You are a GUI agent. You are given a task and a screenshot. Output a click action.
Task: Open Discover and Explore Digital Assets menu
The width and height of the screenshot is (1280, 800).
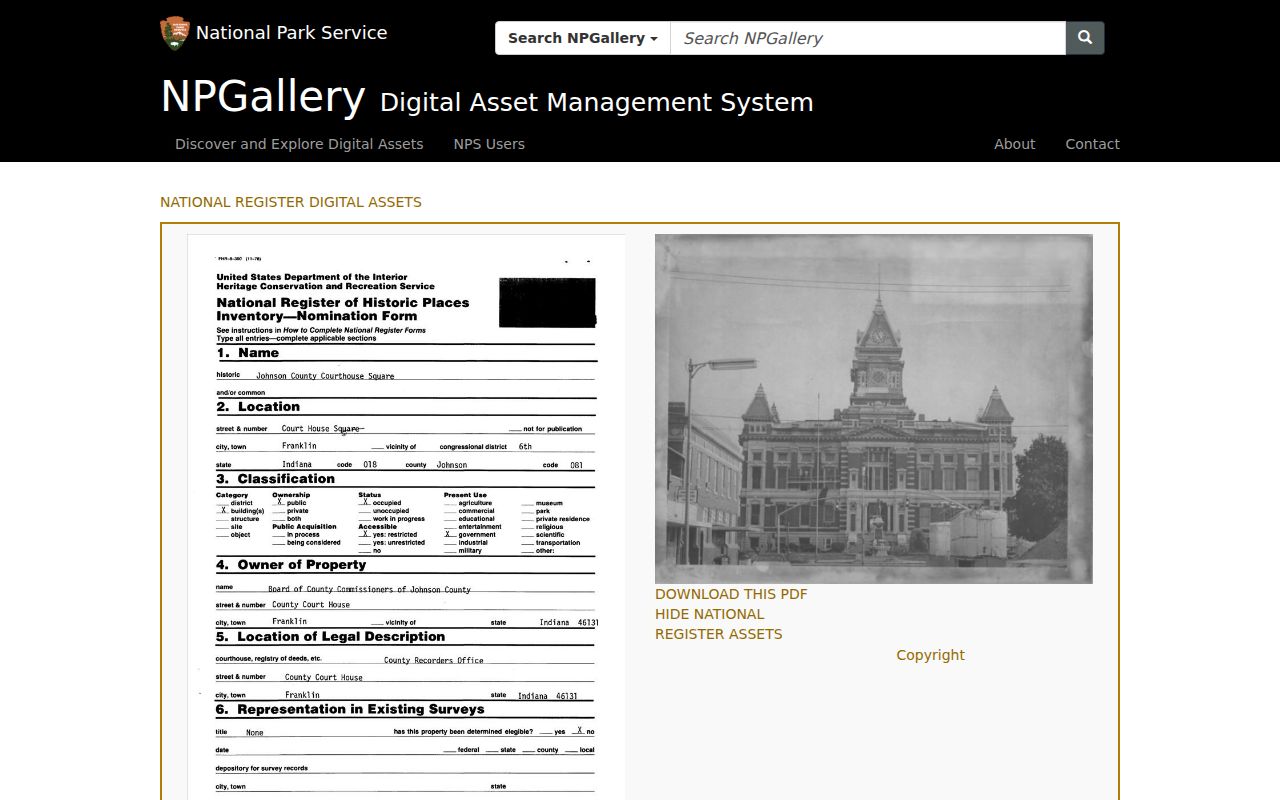point(299,144)
